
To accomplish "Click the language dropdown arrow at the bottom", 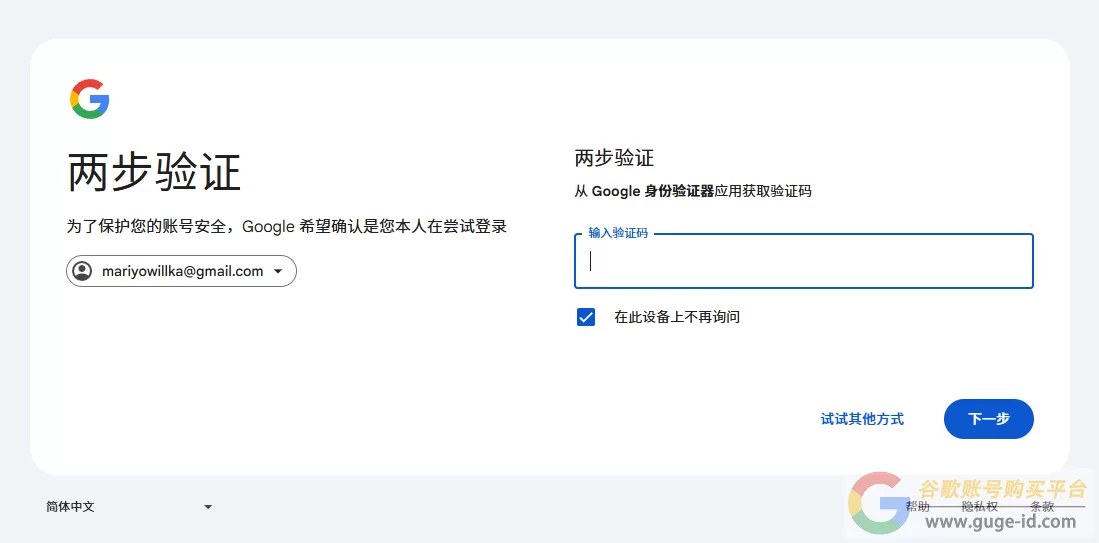I will [x=208, y=507].
